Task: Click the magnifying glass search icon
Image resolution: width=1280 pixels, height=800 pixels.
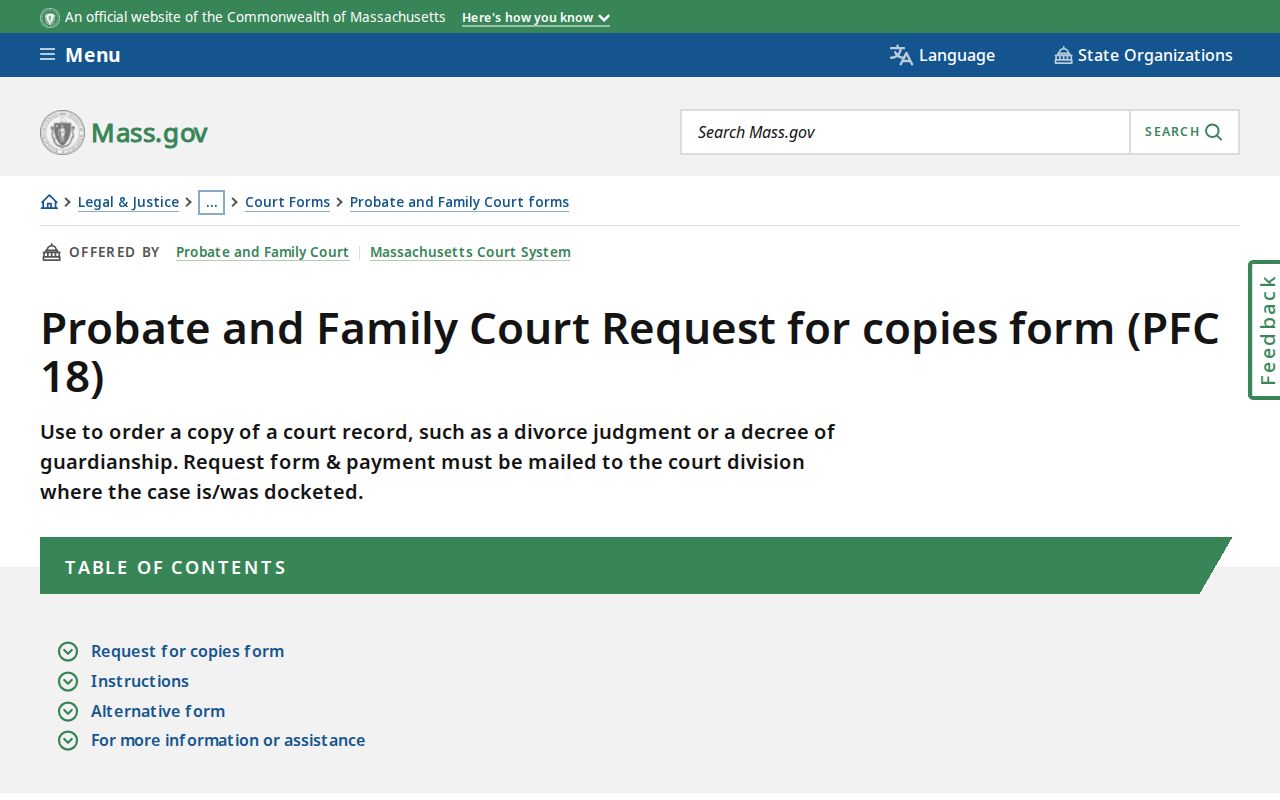Action: [1214, 132]
